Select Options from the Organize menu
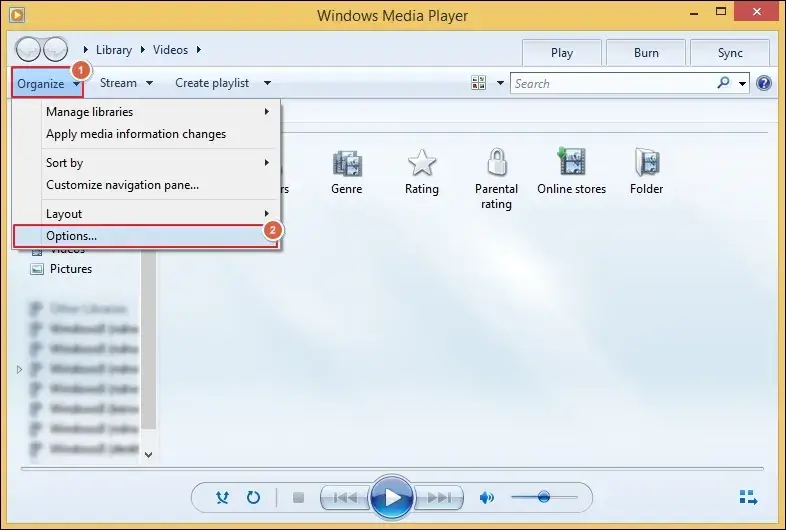Screen dimensions: 786x530 pyautogui.click(x=145, y=236)
